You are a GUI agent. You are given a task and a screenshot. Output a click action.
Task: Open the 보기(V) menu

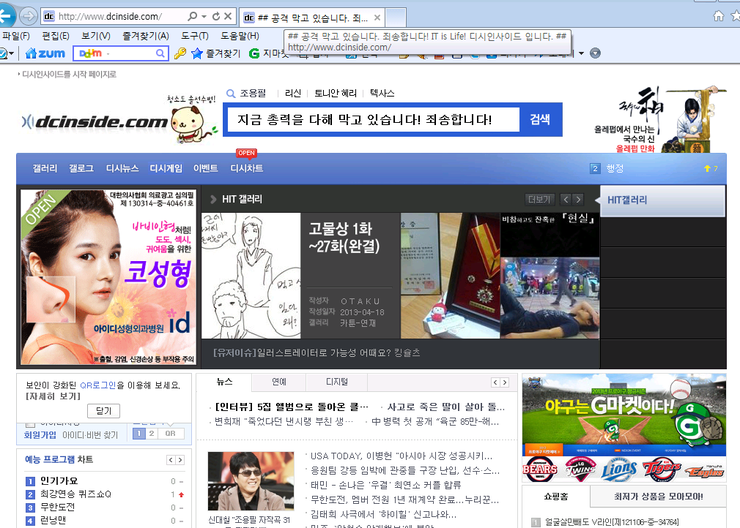pos(96,36)
